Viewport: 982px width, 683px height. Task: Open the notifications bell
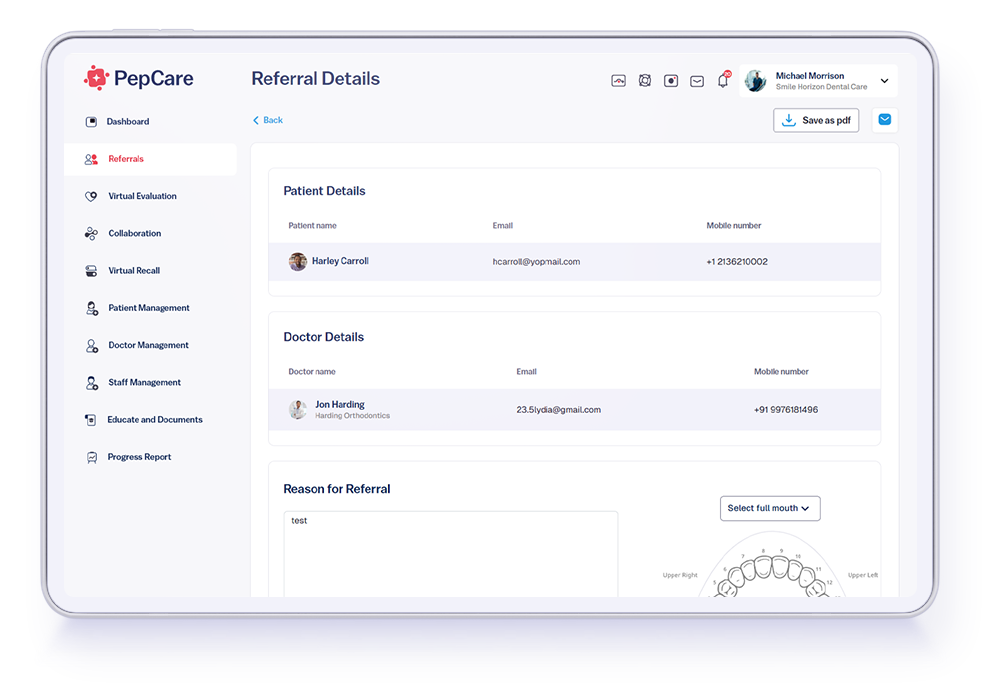723,80
